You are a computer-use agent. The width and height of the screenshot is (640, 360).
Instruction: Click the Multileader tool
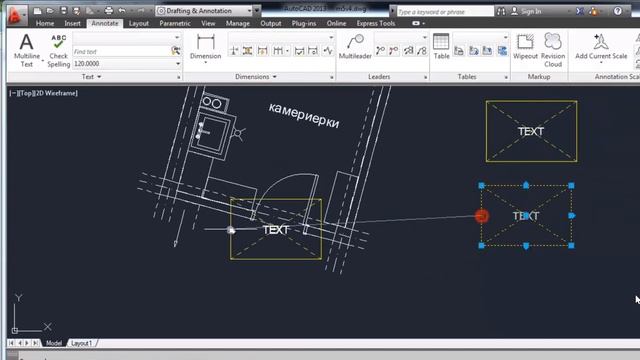pyautogui.click(x=355, y=47)
